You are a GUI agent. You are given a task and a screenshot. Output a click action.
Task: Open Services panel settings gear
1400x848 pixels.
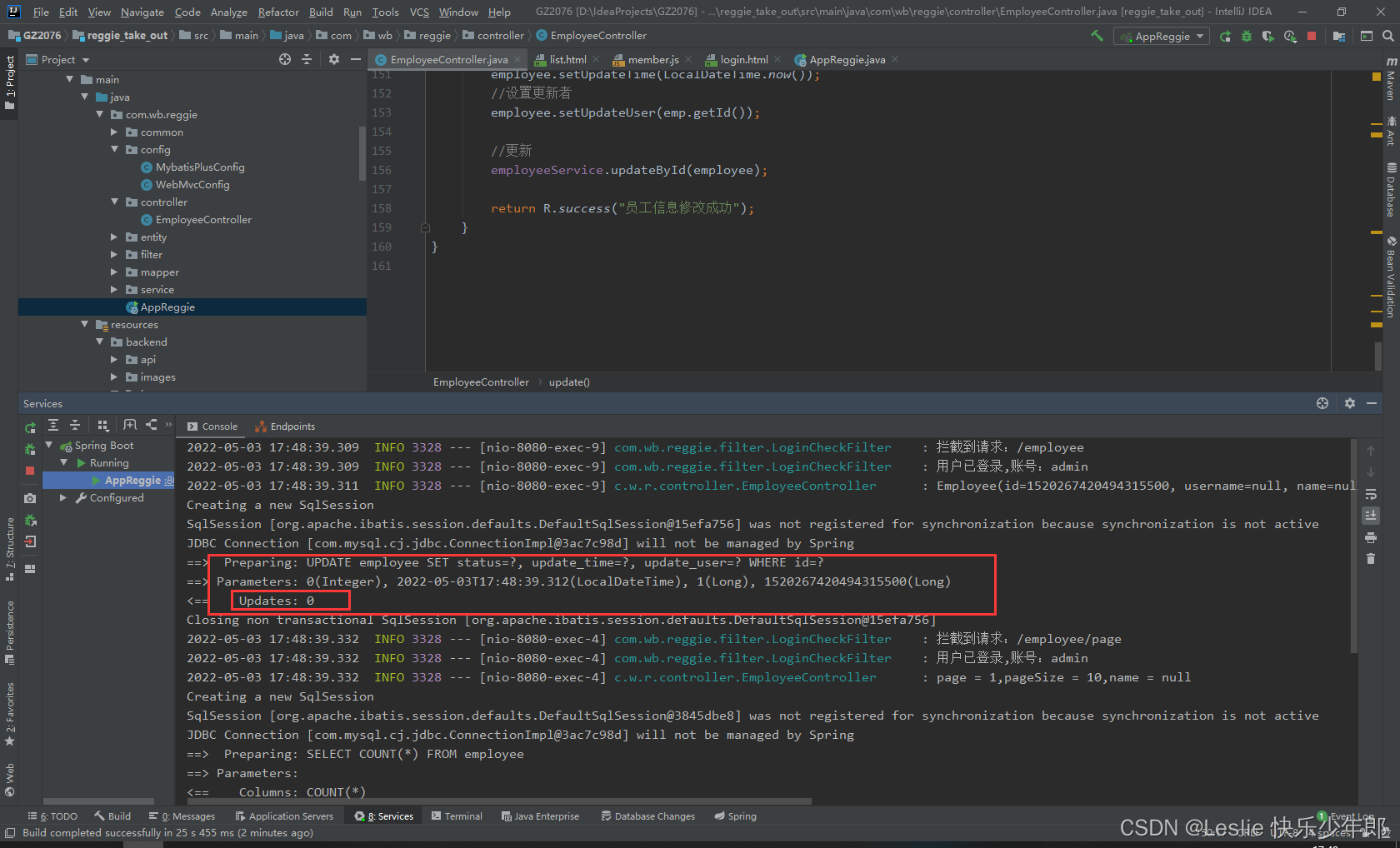click(x=1350, y=403)
